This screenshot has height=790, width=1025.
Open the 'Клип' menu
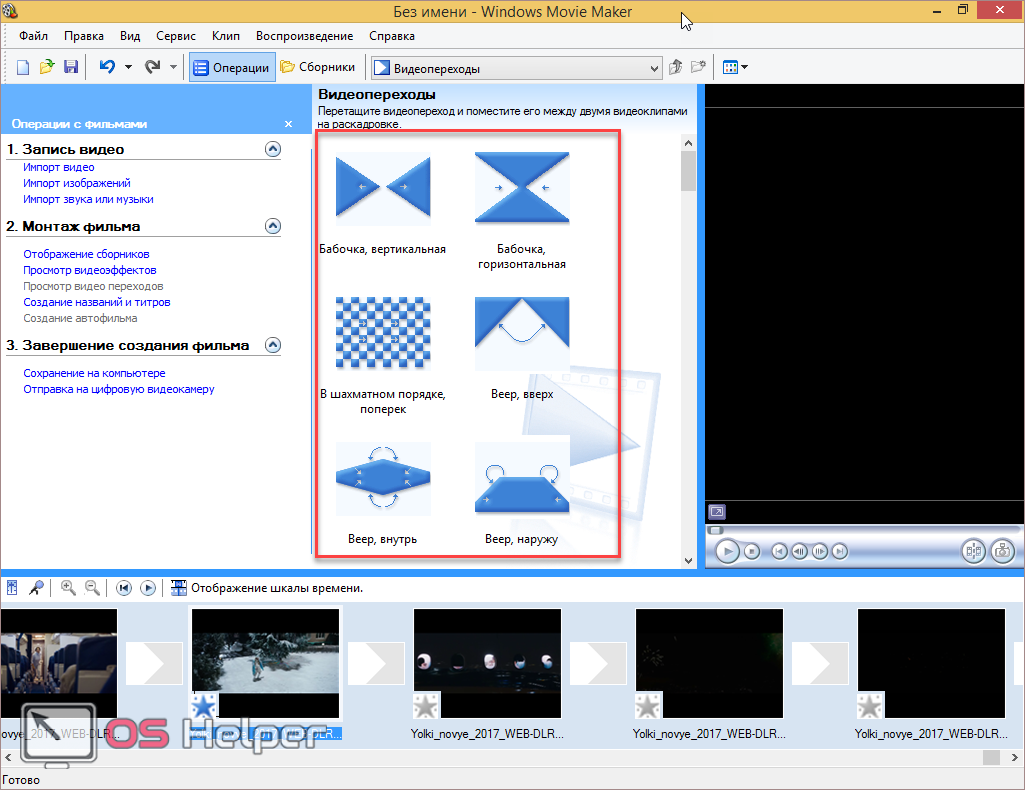click(226, 36)
